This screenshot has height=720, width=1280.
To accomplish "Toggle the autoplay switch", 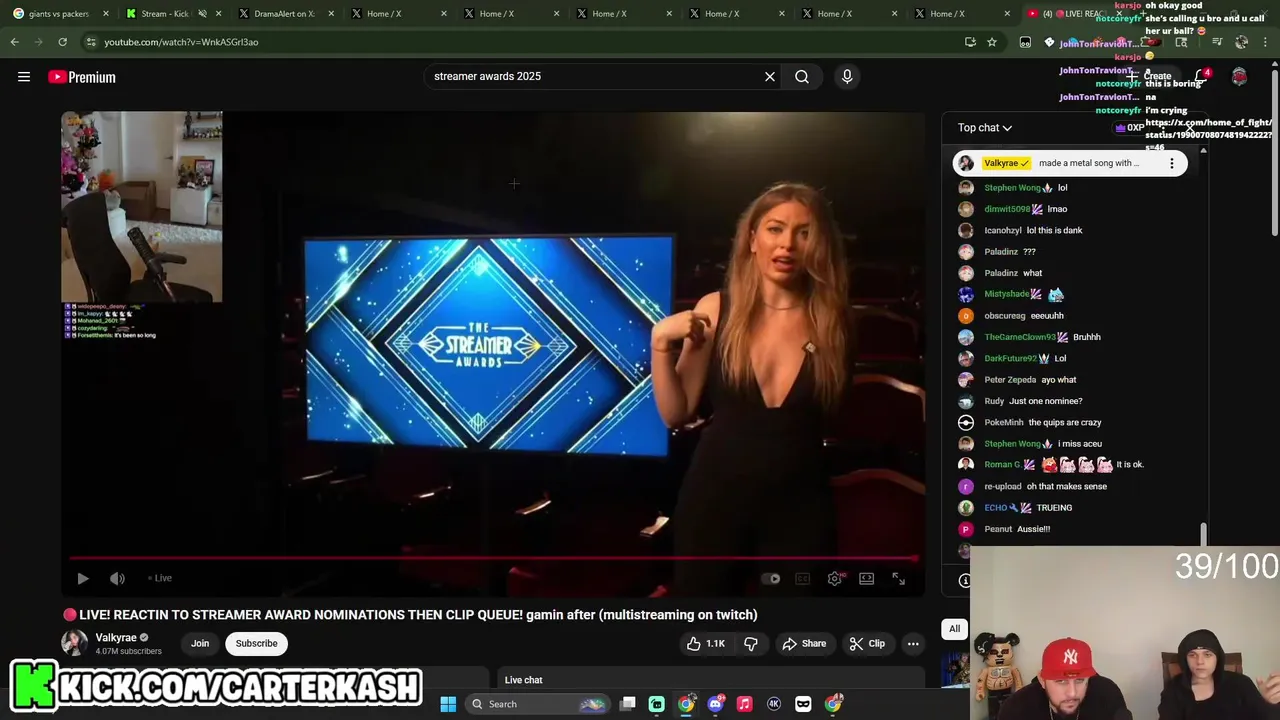I will (771, 578).
